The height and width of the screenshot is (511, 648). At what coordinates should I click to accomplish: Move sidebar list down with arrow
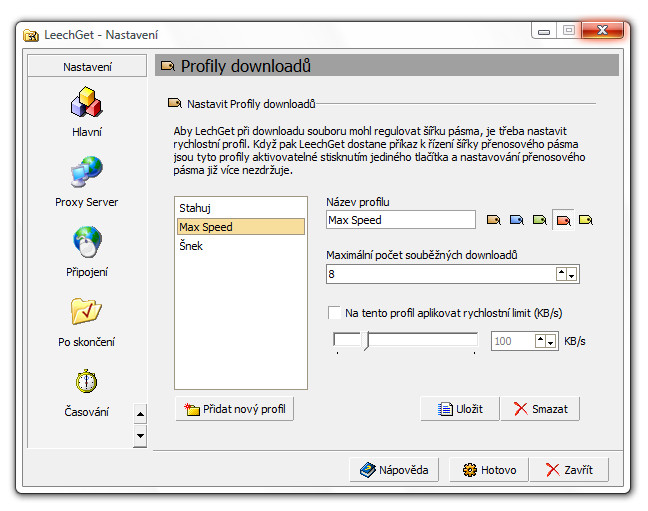pos(141,436)
